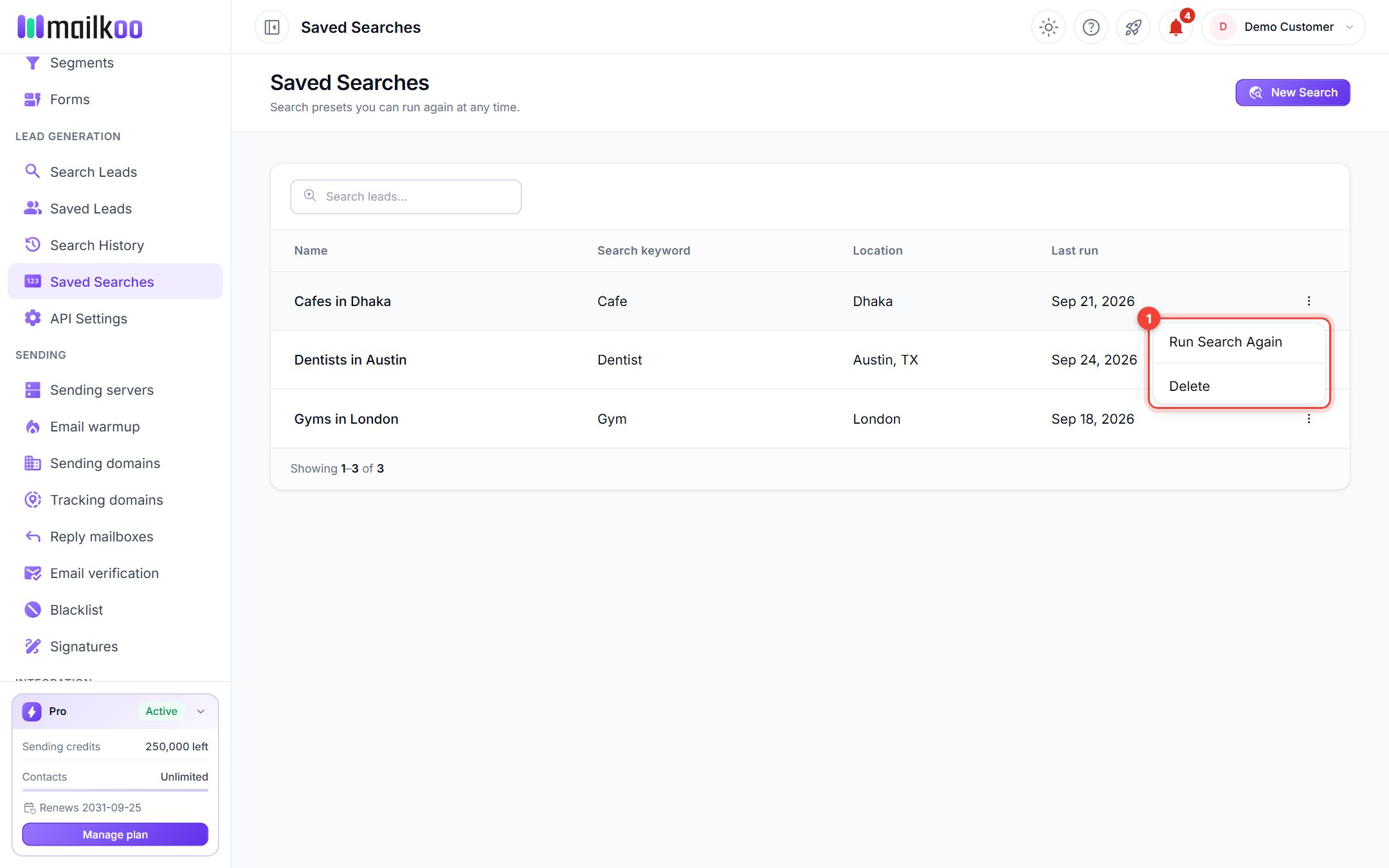The image size is (1389, 868).
Task: Collapse the Pro plan card chevron
Action: click(x=201, y=711)
